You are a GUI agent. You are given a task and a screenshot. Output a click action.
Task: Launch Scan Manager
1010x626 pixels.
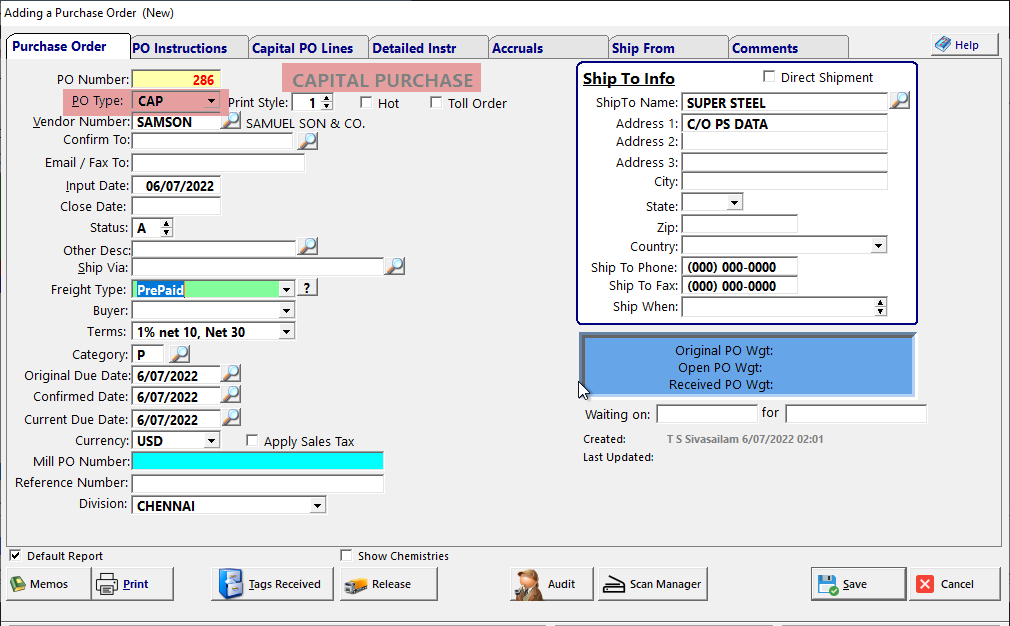(x=653, y=584)
